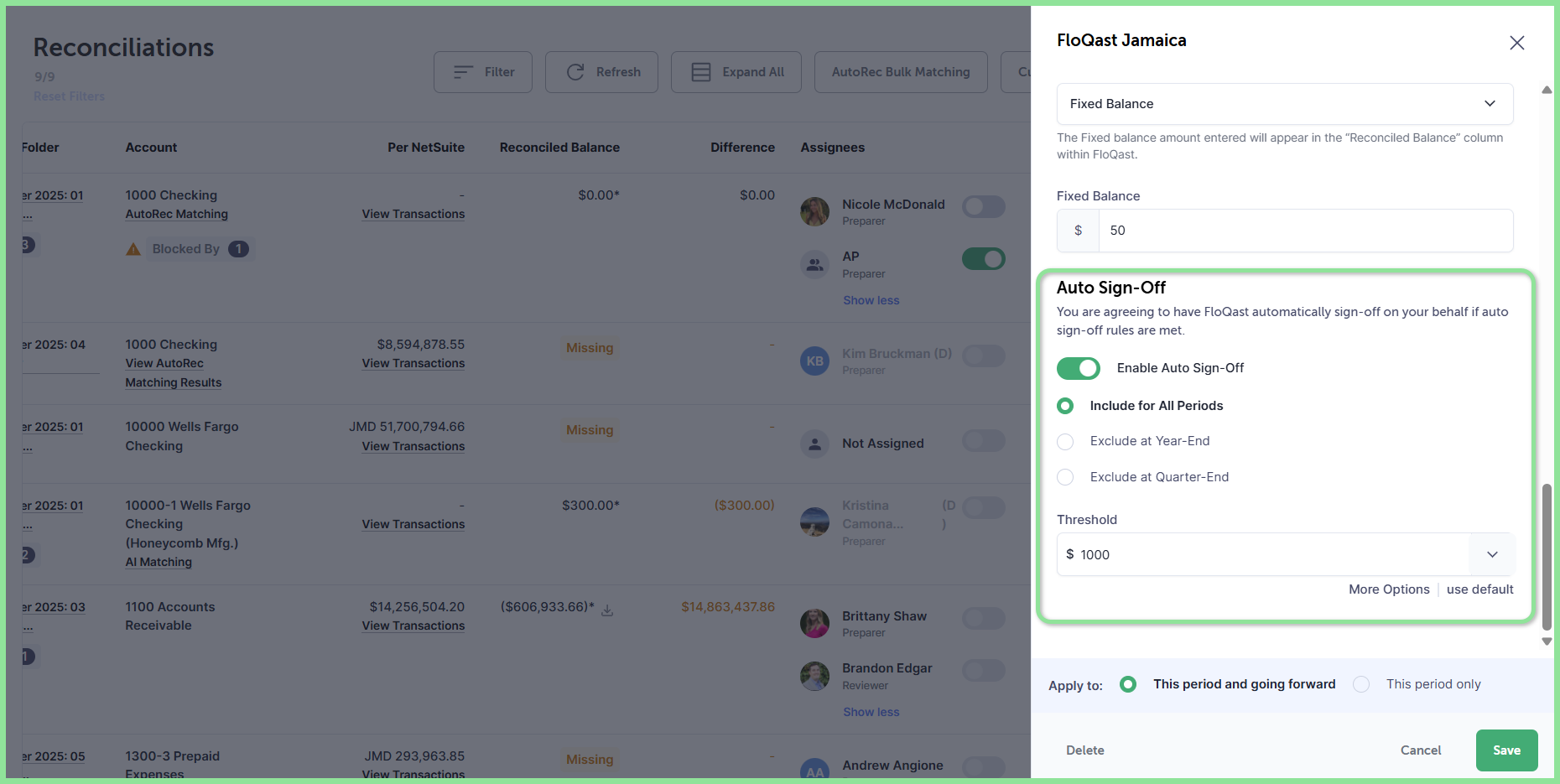Click the Difference column header
Screen dimensions: 1560x784
pyautogui.click(x=742, y=148)
